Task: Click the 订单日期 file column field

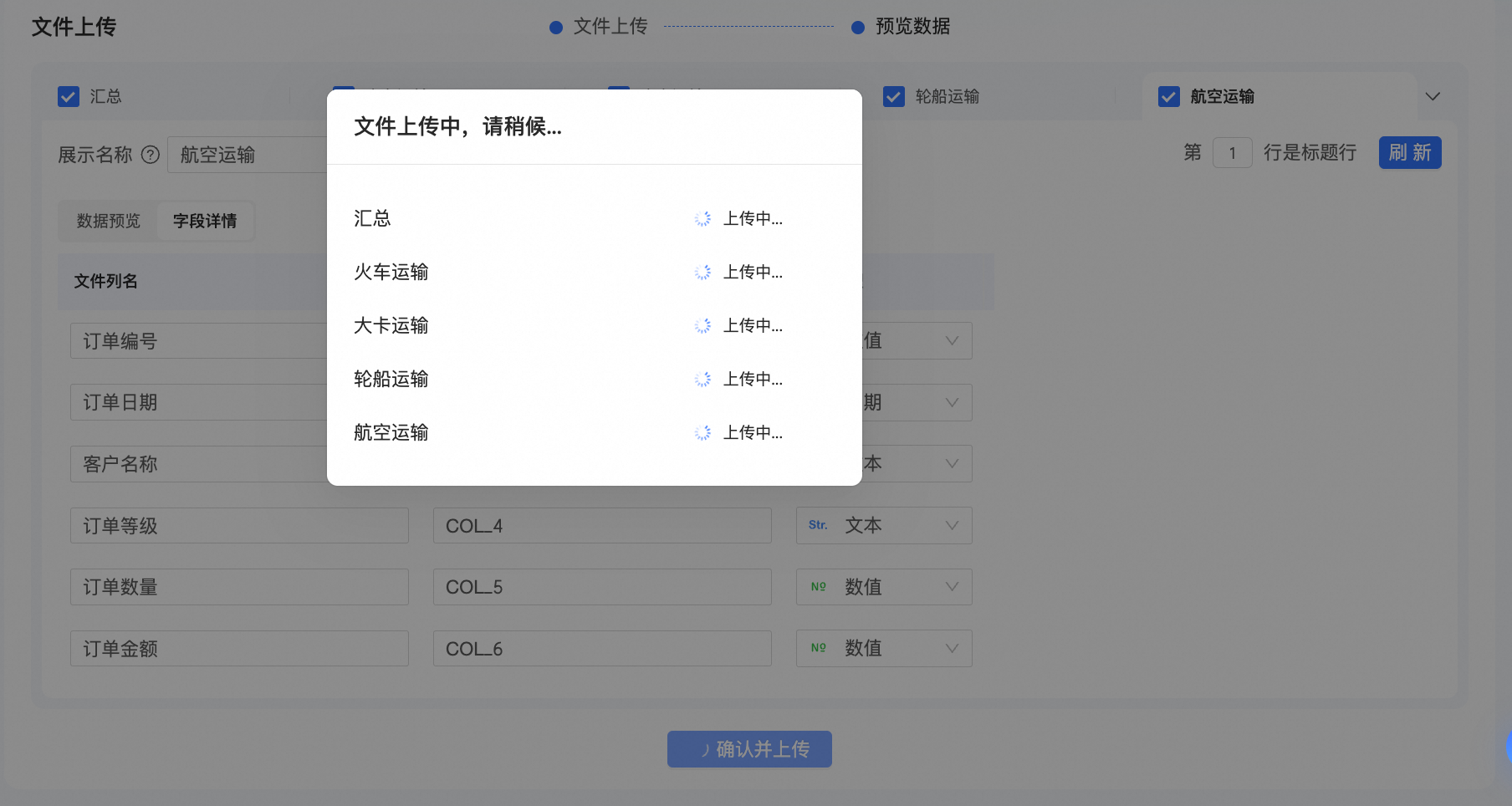Action: tap(199, 403)
